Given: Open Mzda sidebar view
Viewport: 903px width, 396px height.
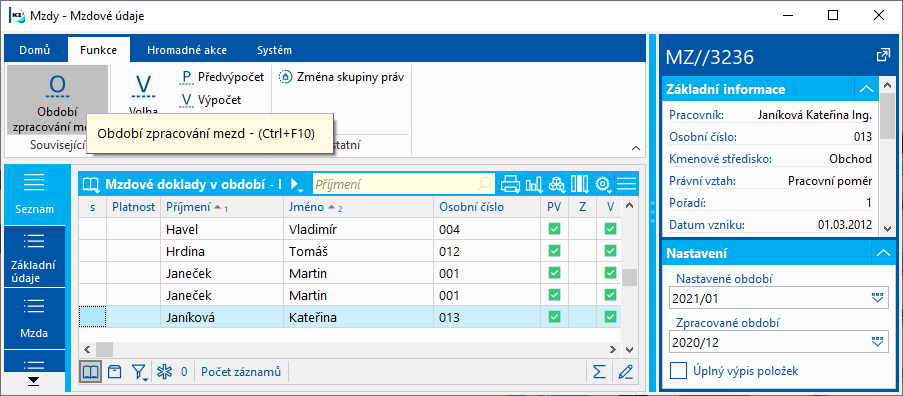Looking at the screenshot, I should (x=34, y=318).
